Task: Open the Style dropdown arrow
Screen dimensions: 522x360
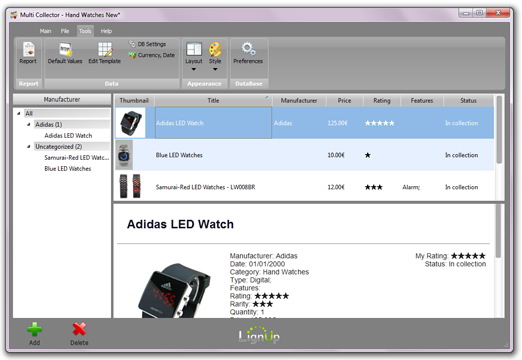Action: [x=215, y=69]
